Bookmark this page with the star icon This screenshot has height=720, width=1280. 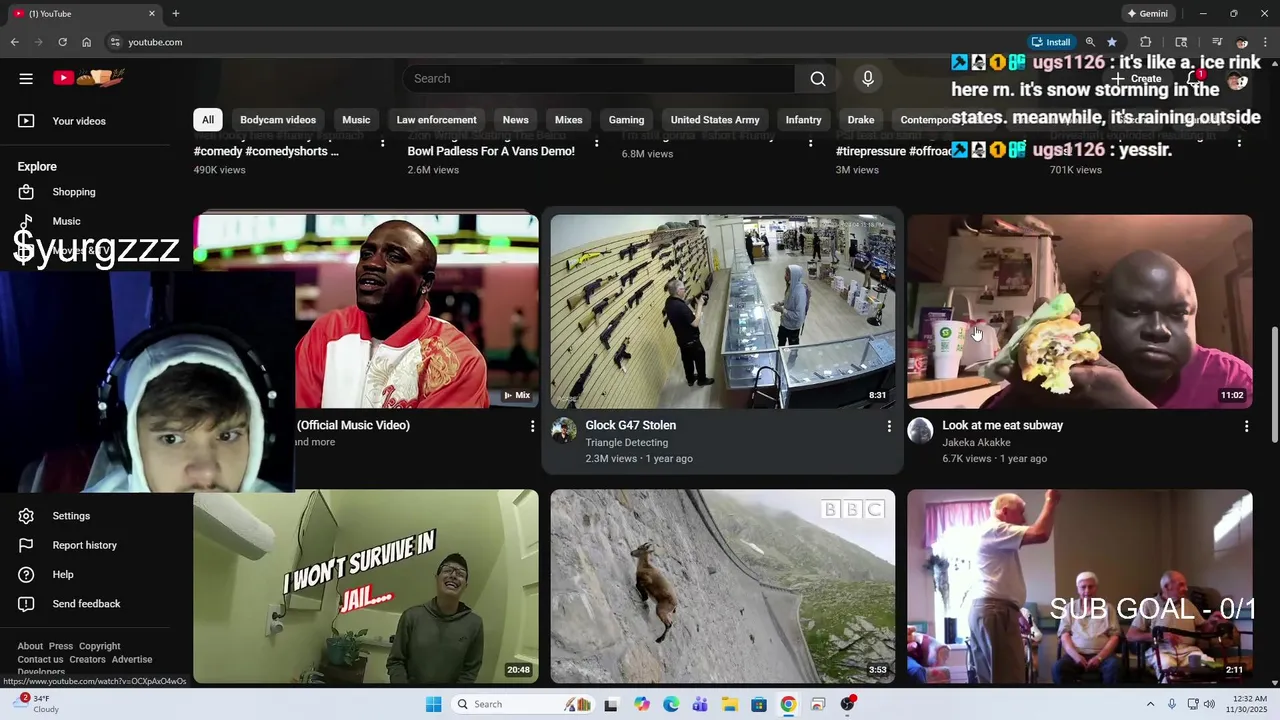pos(1112,42)
